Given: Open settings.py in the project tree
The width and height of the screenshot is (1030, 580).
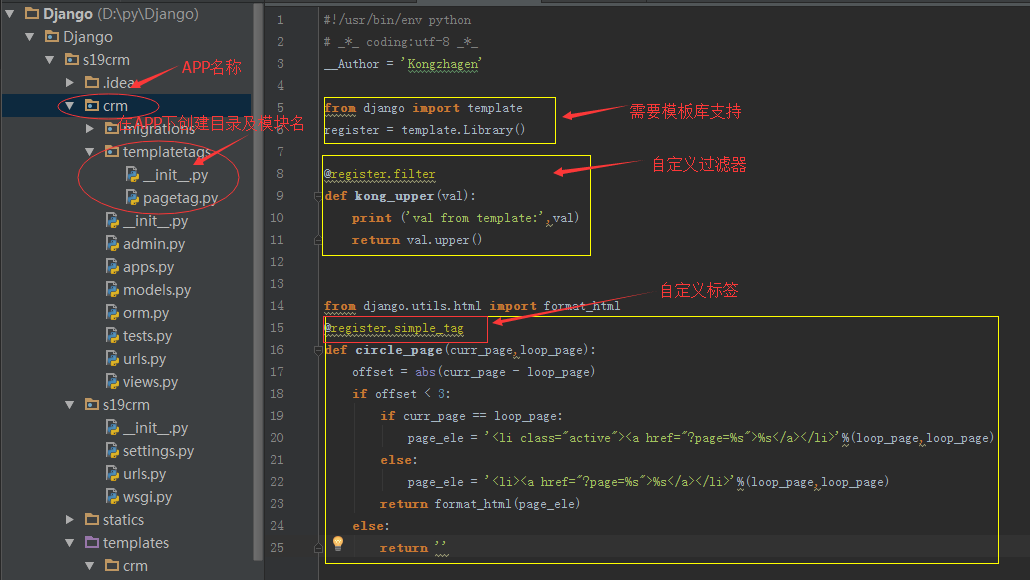Looking at the screenshot, I should click(x=158, y=451).
